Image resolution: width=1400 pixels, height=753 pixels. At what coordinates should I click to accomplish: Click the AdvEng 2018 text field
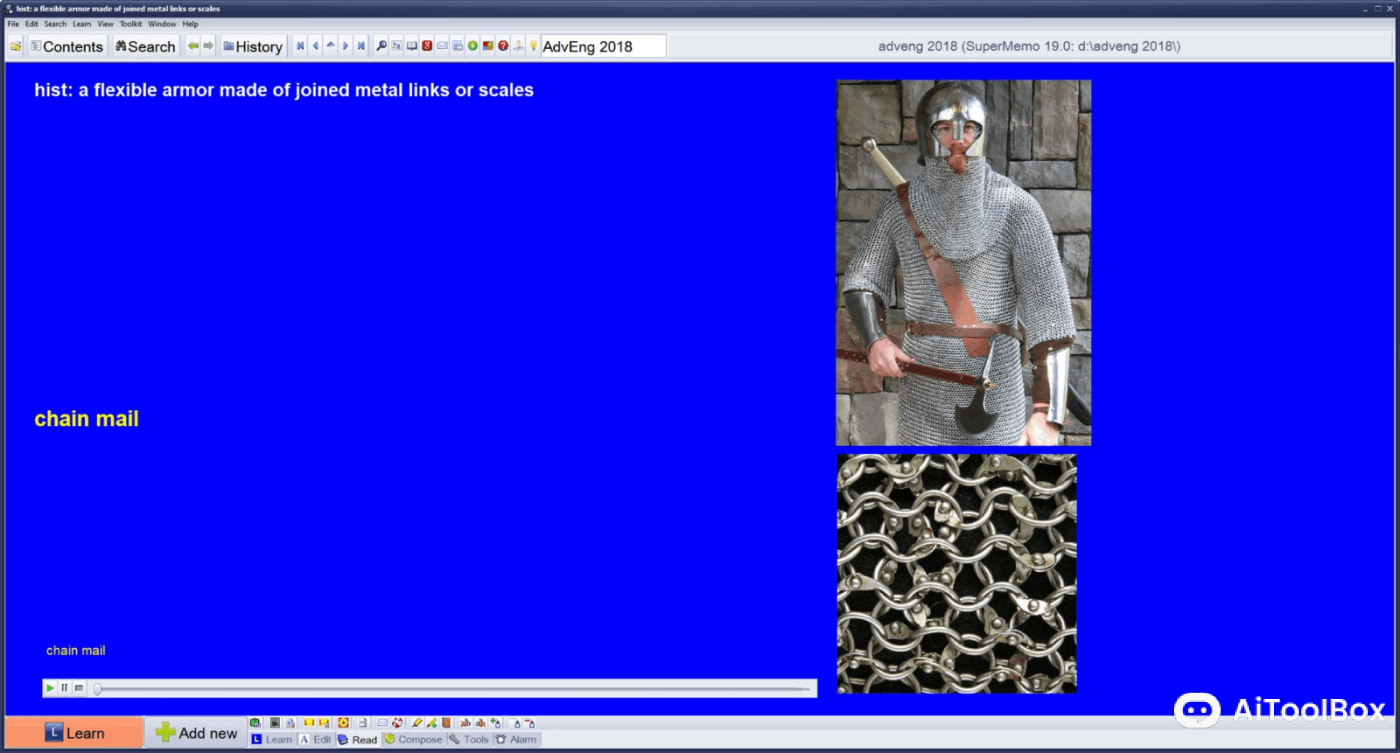click(603, 46)
